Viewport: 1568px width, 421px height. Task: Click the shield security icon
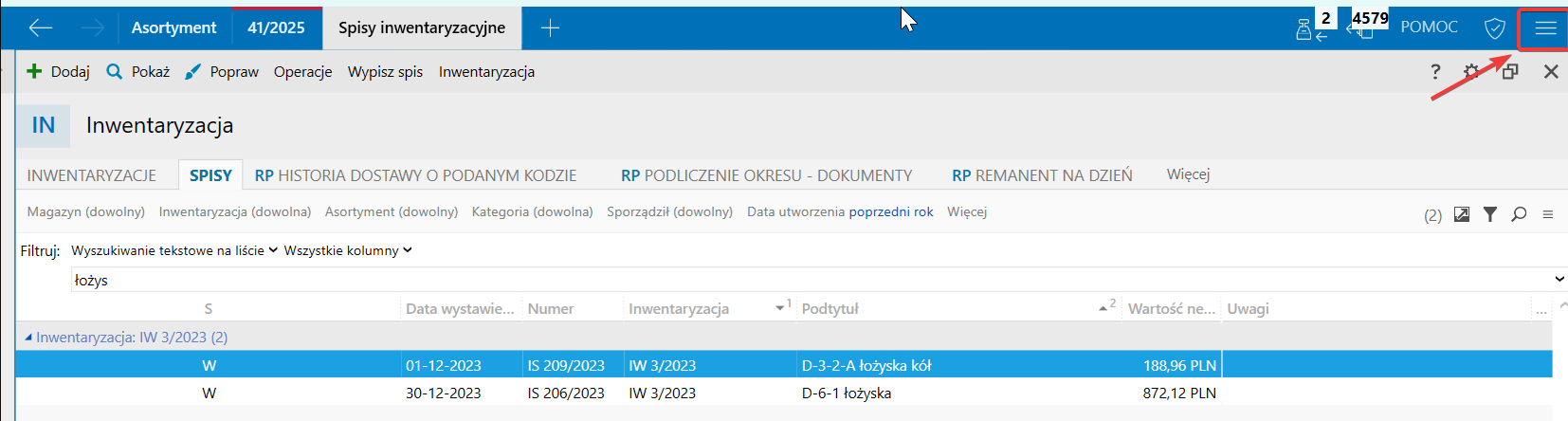click(x=1494, y=28)
